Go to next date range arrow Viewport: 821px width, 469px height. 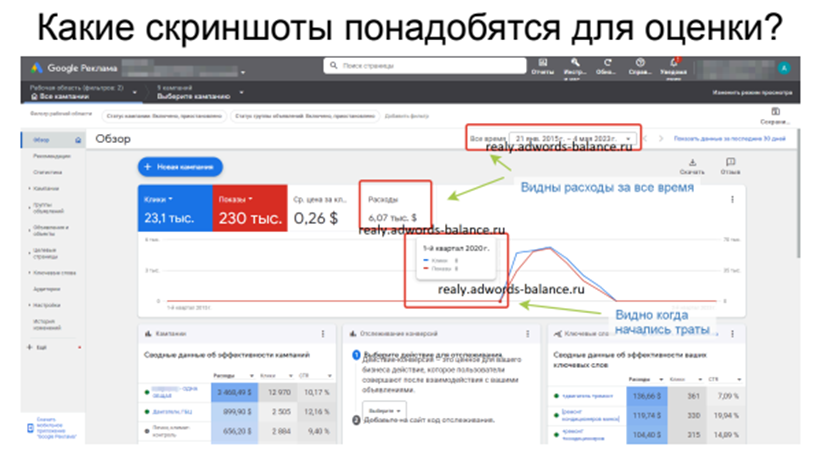661,139
